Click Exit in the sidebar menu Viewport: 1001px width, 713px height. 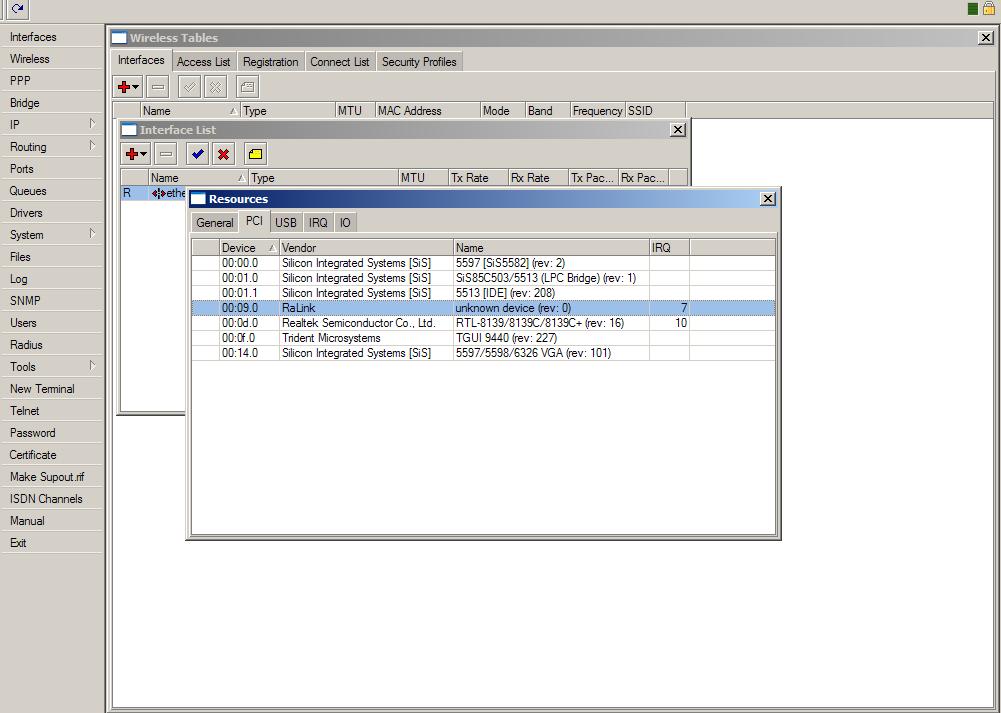tap(51, 543)
